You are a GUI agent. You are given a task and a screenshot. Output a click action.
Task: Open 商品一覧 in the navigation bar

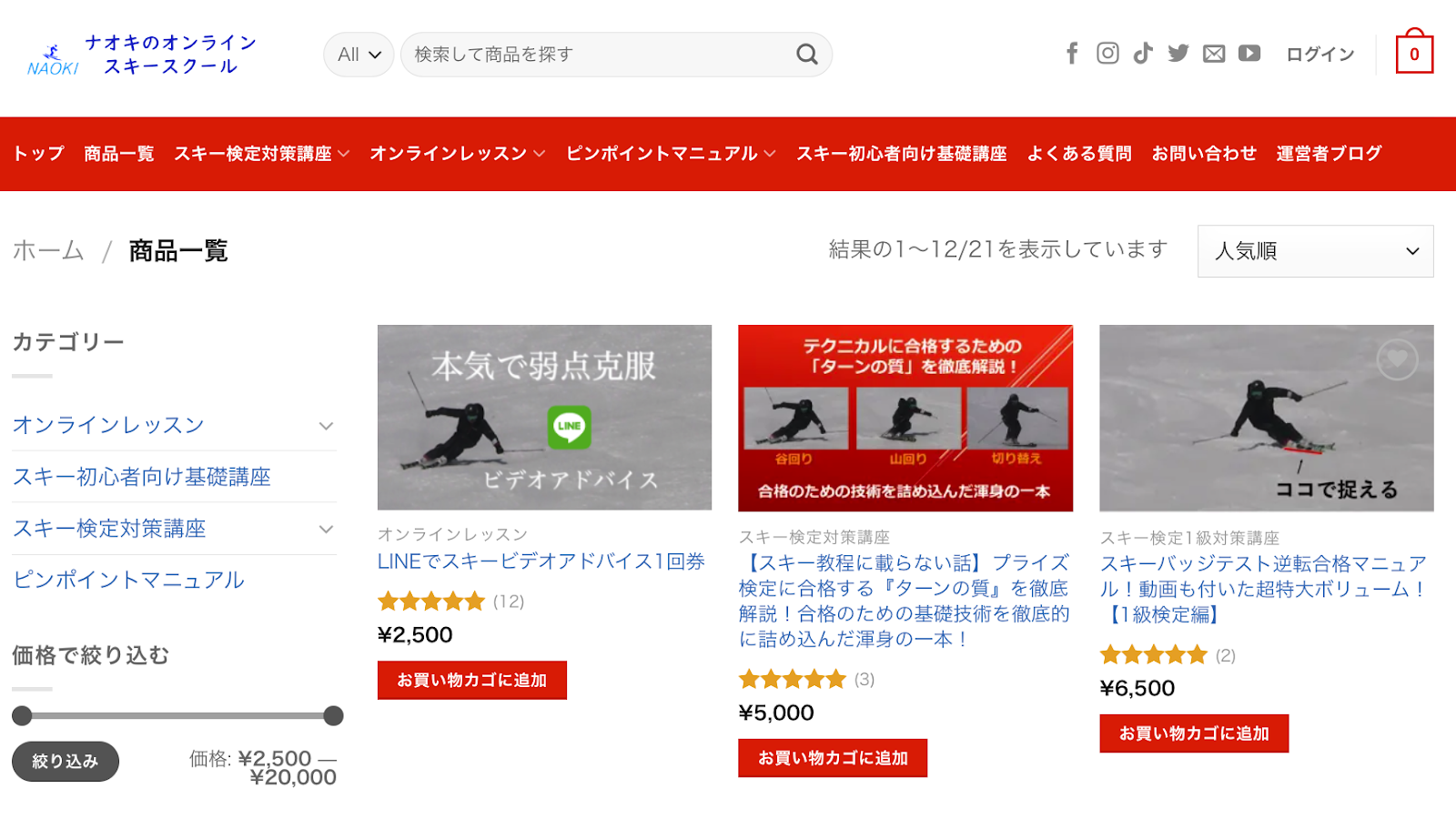(x=119, y=154)
